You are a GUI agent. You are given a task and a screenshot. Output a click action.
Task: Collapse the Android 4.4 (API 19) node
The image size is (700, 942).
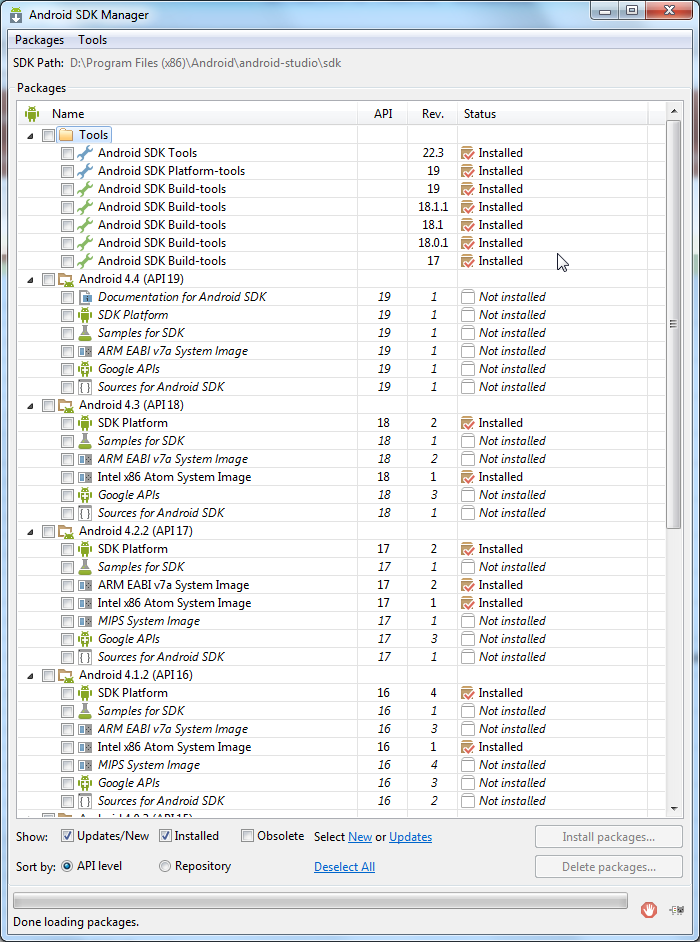coord(30,280)
